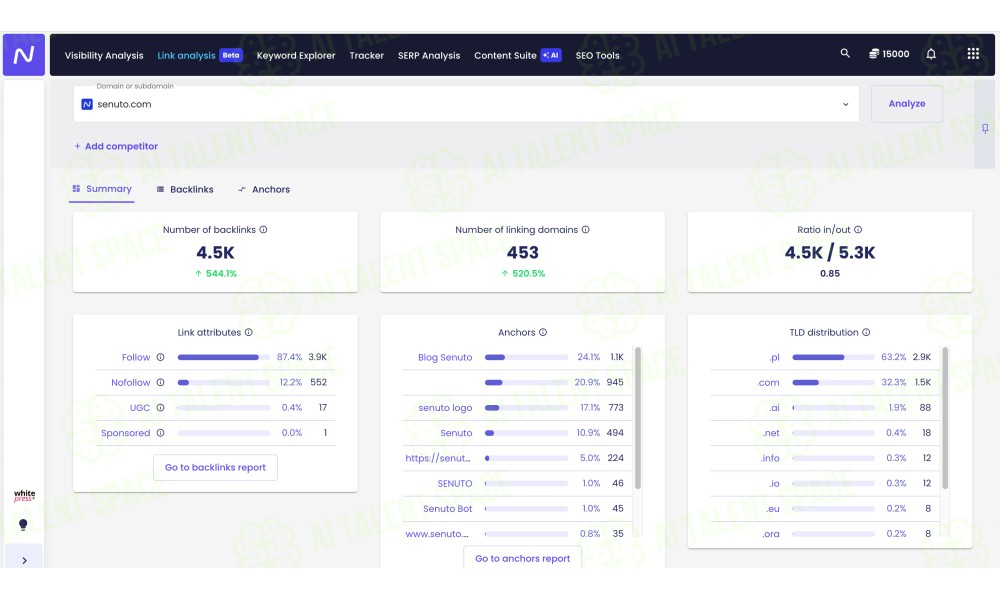Click the Beta badge next to Link analysis
This screenshot has width=1000, height=600.
pyautogui.click(x=231, y=55)
